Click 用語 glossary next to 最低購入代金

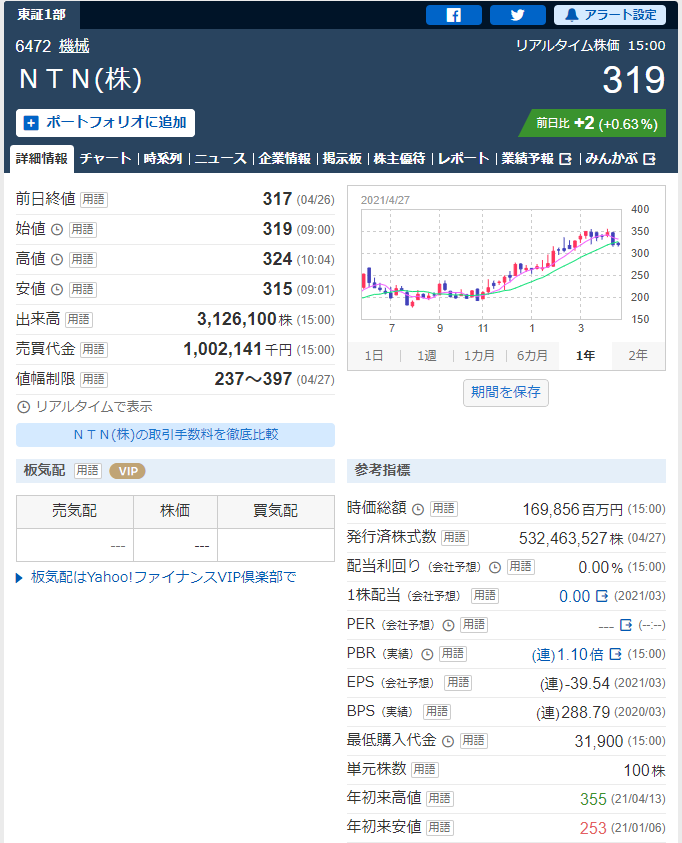(473, 741)
